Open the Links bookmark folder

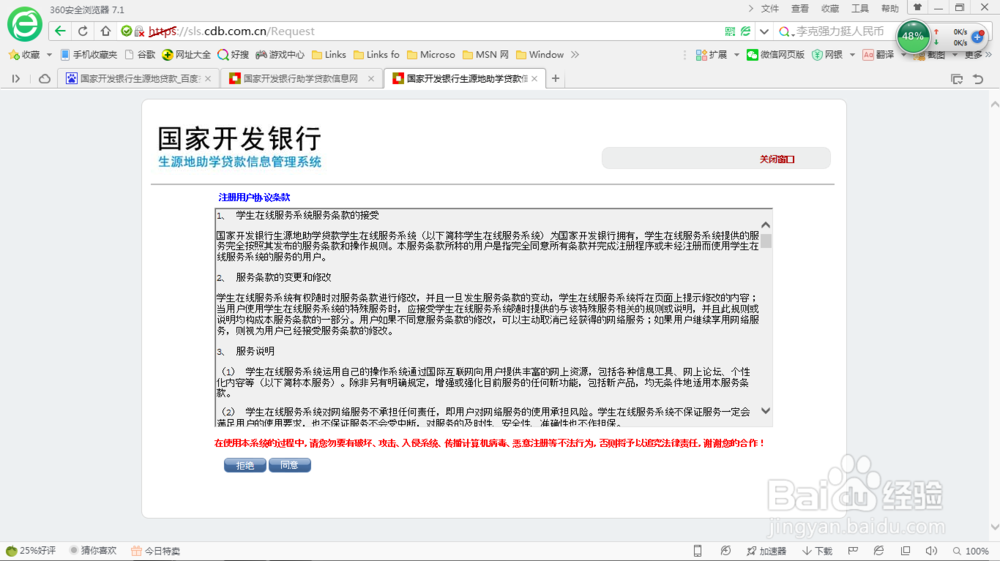pyautogui.click(x=329, y=55)
